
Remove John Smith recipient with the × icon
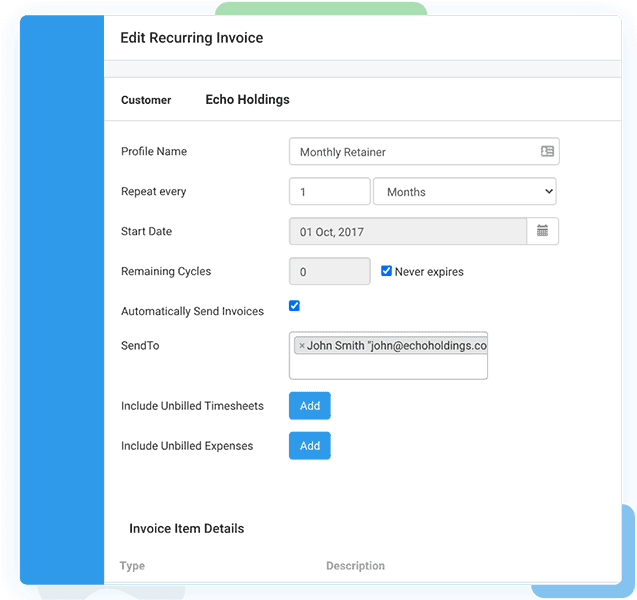pyautogui.click(x=302, y=346)
